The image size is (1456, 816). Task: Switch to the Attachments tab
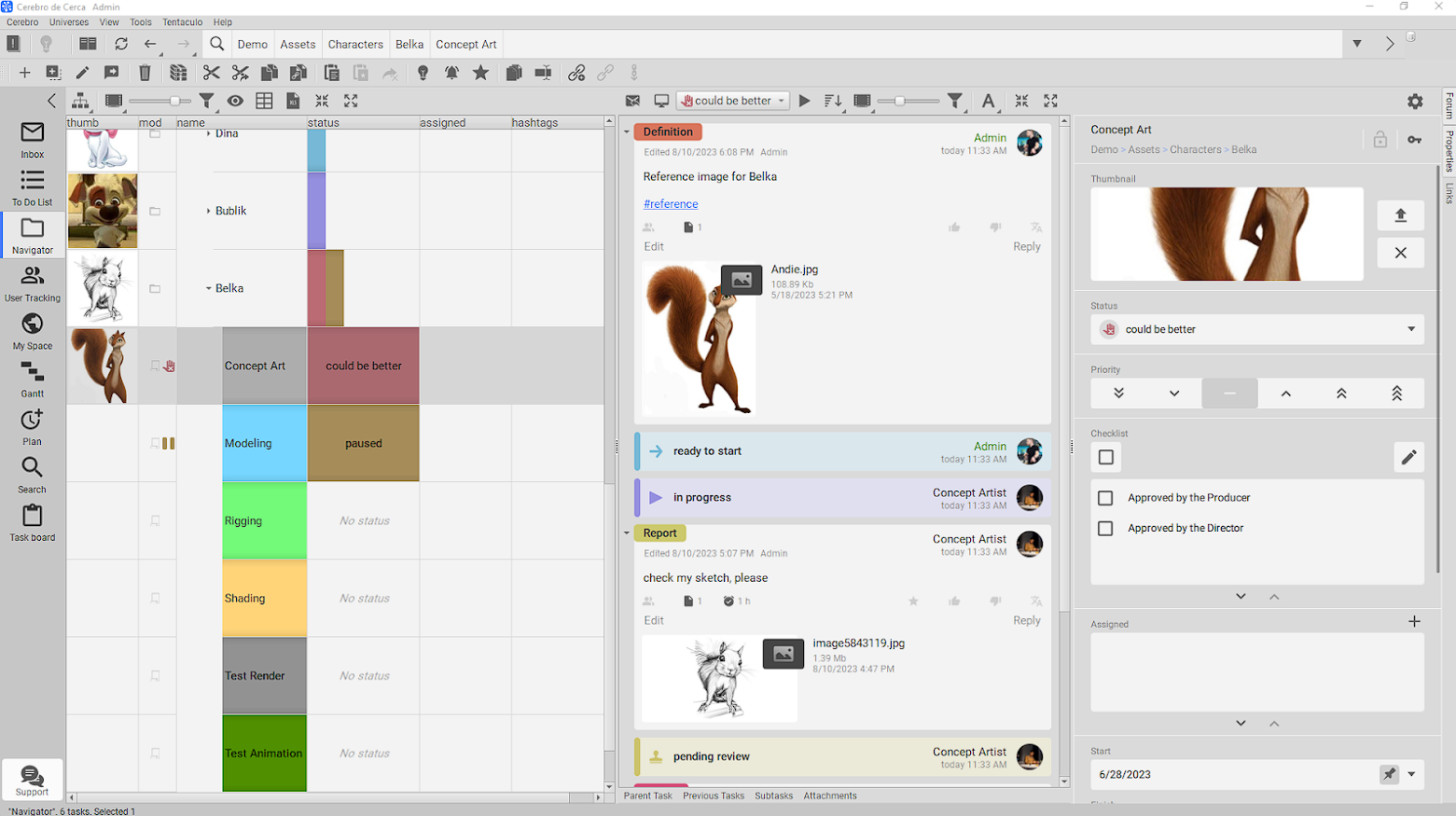[x=830, y=795]
